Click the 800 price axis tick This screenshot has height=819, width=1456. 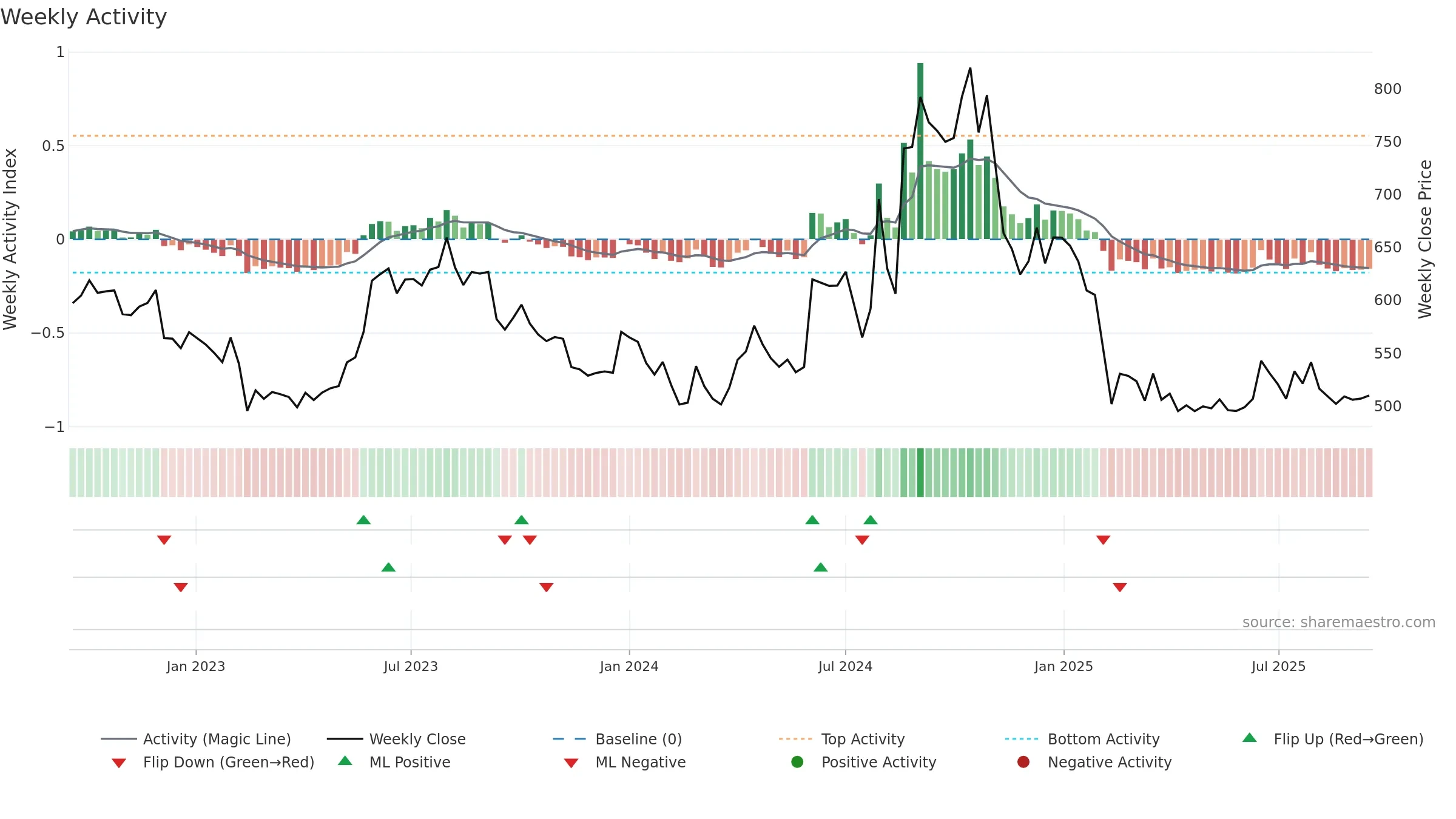tap(1388, 89)
